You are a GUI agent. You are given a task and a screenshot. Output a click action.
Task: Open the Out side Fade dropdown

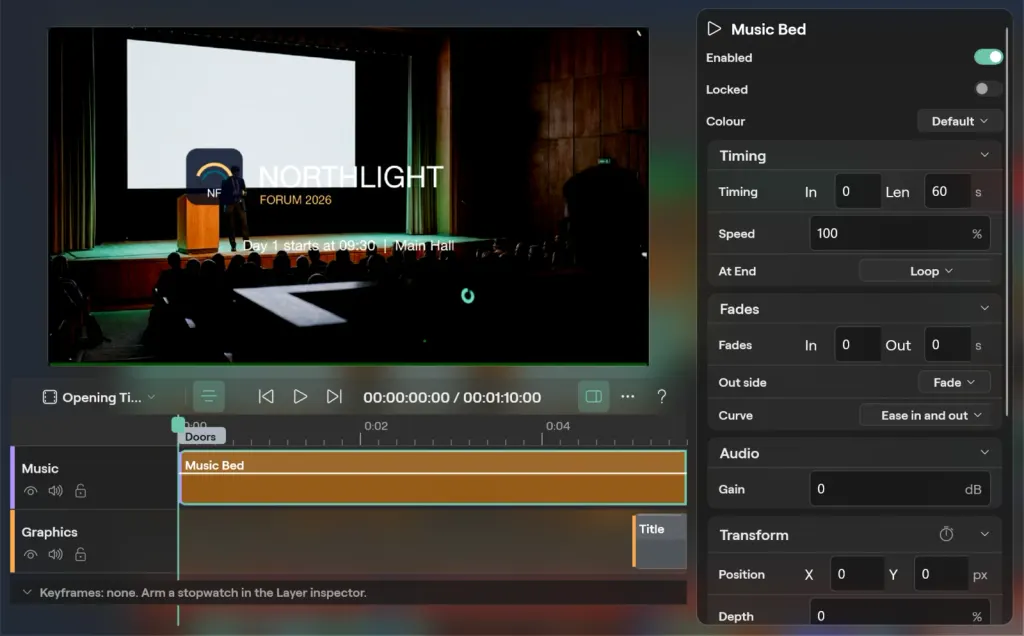953,383
